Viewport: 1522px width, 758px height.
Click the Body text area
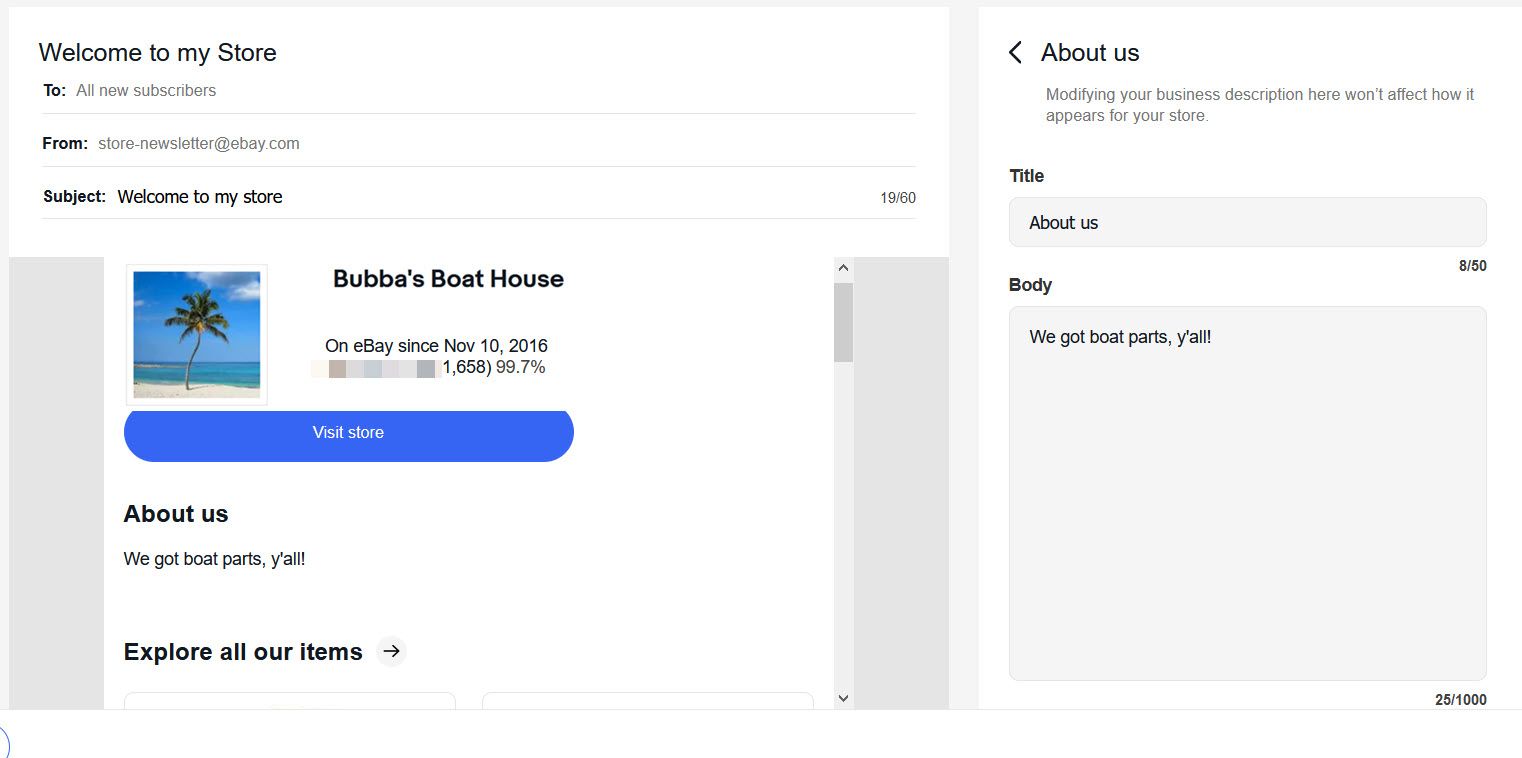tap(1247, 493)
